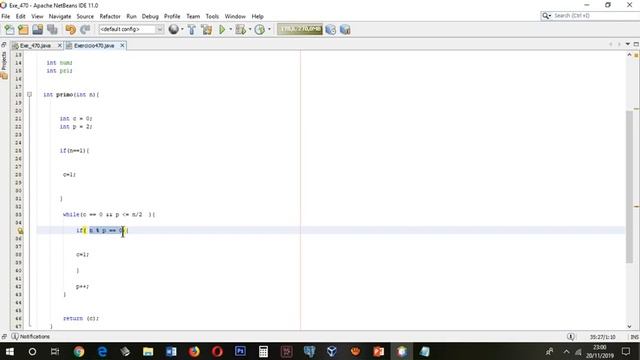The width and height of the screenshot is (640, 360).
Task: Profile the project toolbar icon
Action: tap(260, 29)
